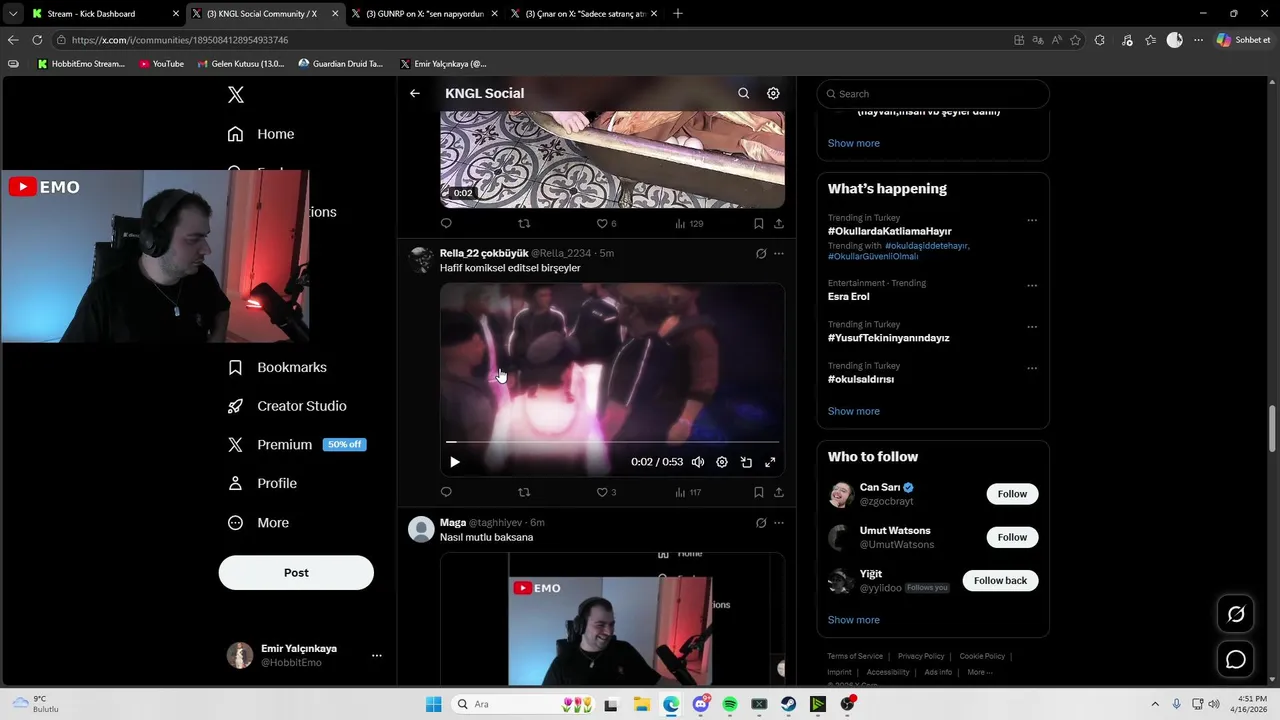Share the Rella_22 çokbüyük post

pos(779,492)
